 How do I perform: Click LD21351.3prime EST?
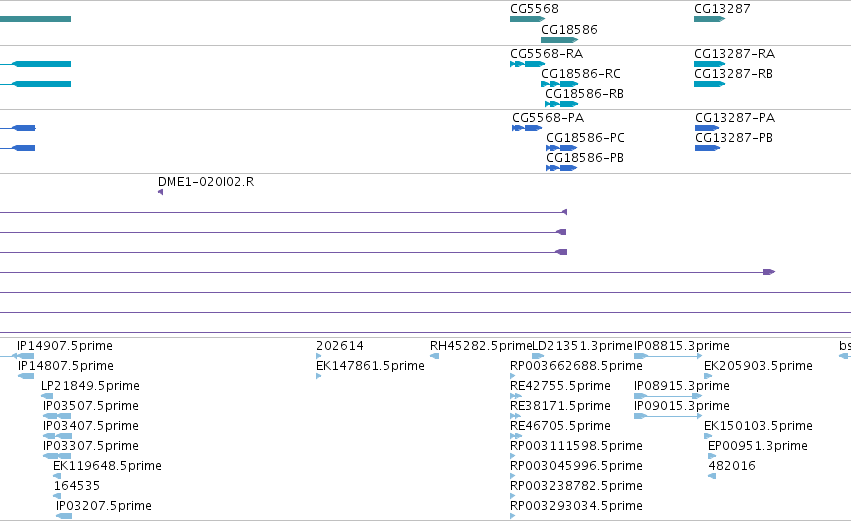tap(538, 356)
